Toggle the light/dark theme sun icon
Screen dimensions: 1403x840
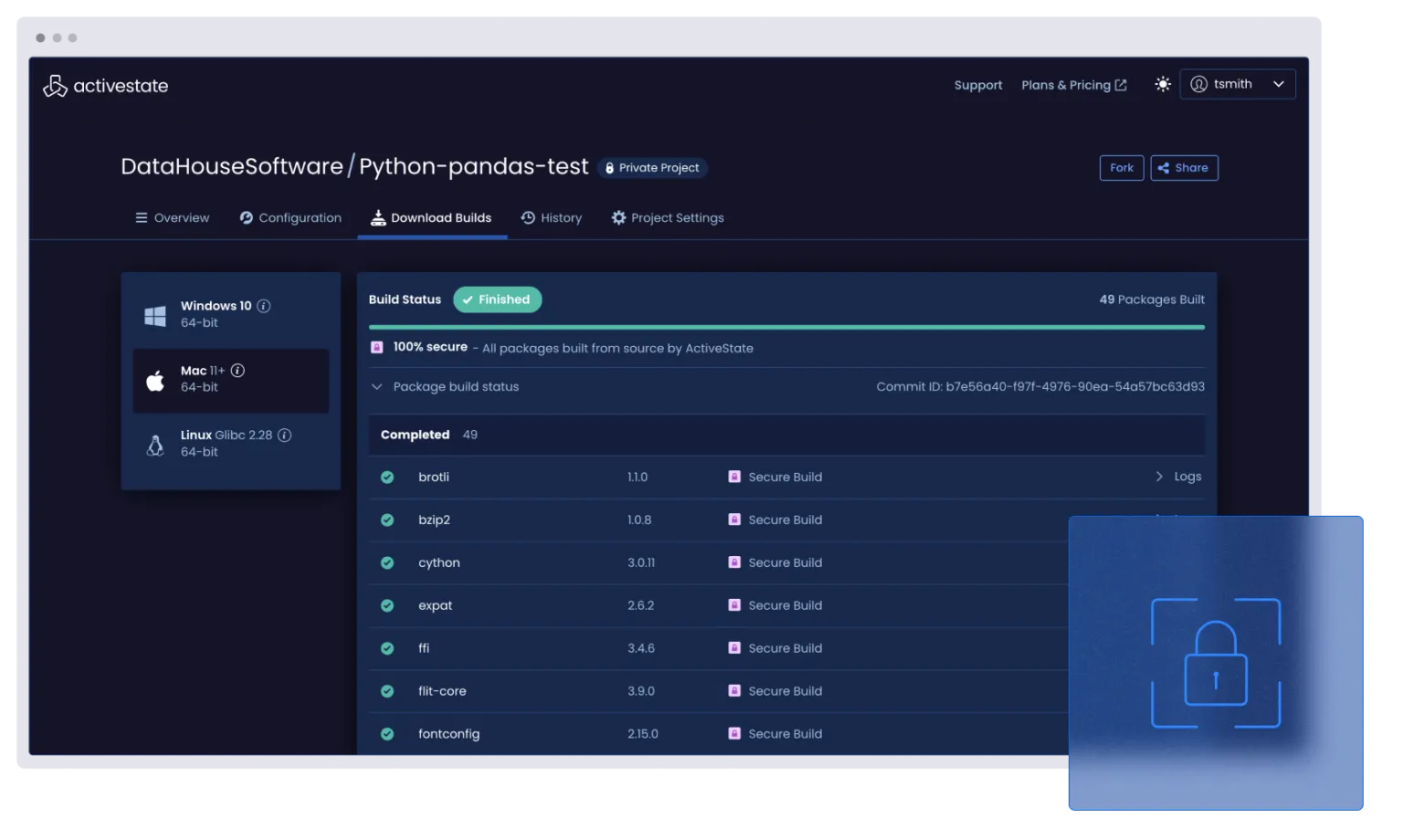pyautogui.click(x=1162, y=84)
